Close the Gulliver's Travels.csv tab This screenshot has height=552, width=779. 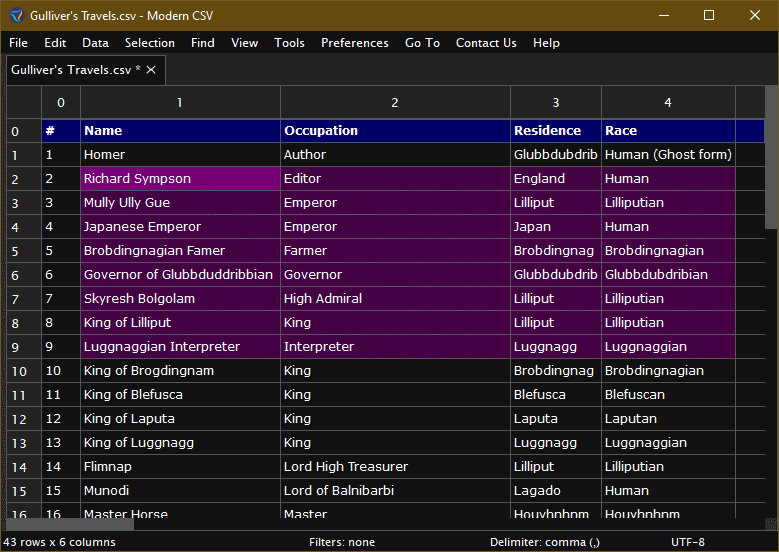tap(151, 70)
